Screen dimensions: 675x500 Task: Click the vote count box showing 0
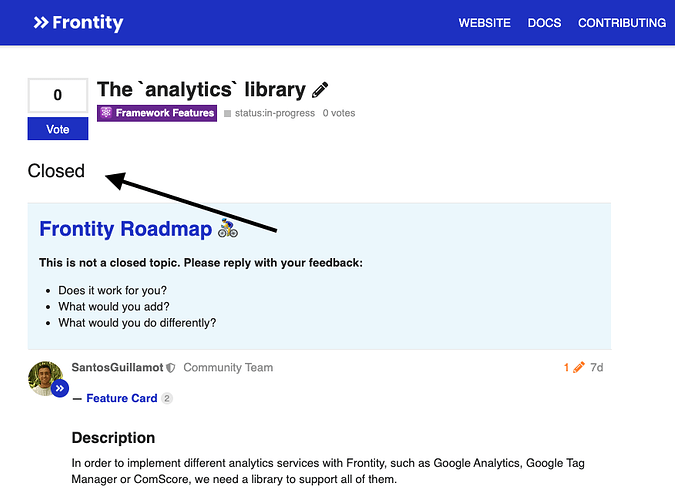57,95
